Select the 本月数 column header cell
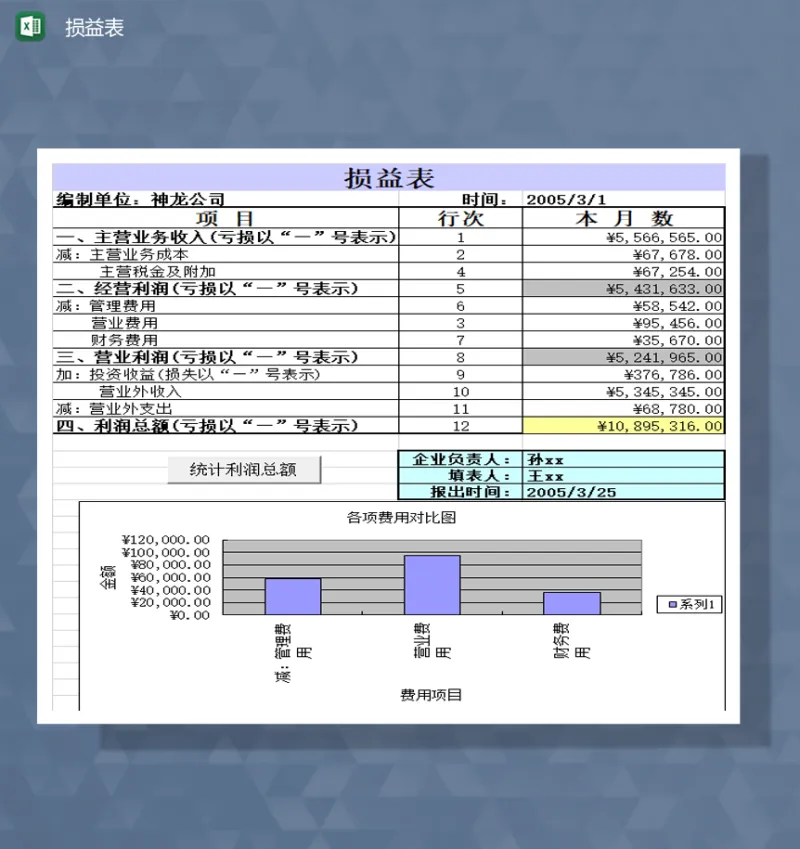Viewport: 800px width, 849px height. (x=622, y=217)
